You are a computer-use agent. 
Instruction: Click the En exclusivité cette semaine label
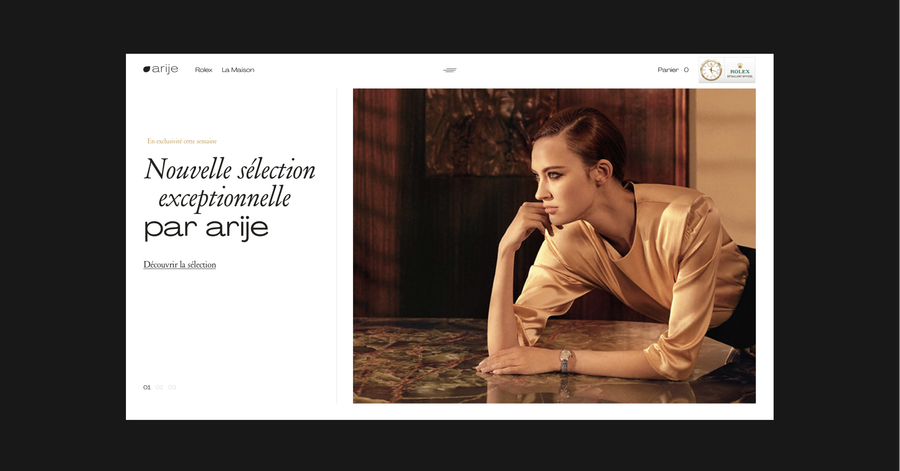click(x=182, y=141)
